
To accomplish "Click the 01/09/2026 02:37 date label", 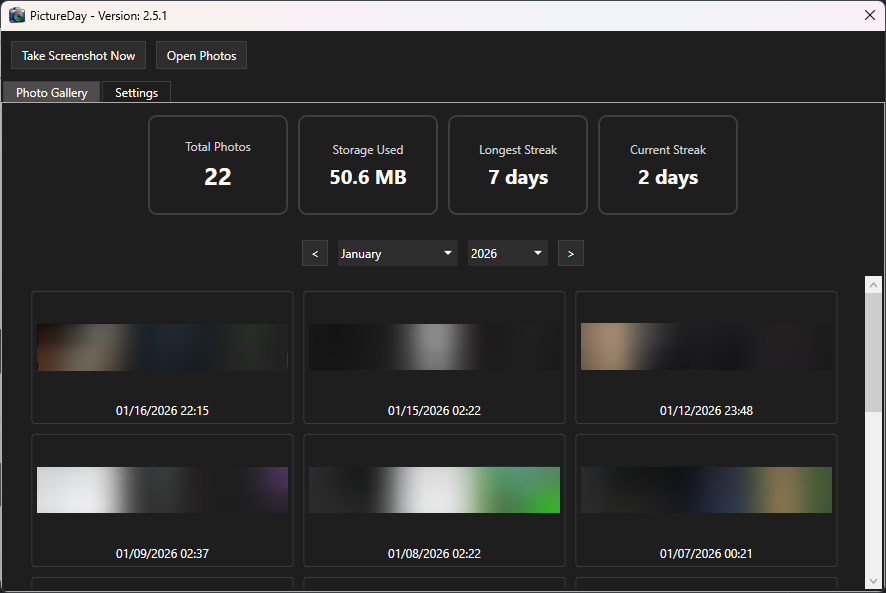I will (162, 554).
